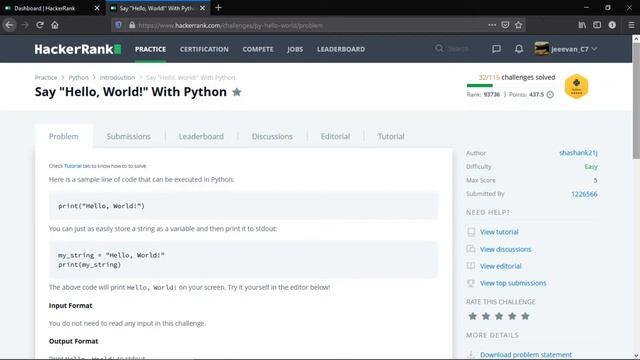Click Practice breadcrumb link
The width and height of the screenshot is (640, 360).
tap(46, 78)
